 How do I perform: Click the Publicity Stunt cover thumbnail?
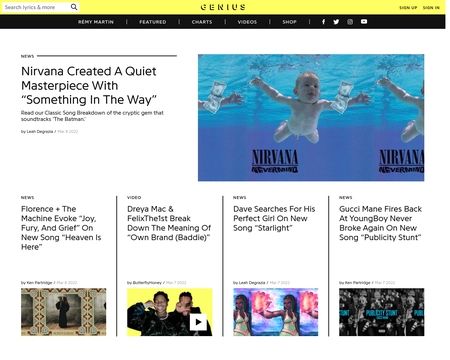382,312
